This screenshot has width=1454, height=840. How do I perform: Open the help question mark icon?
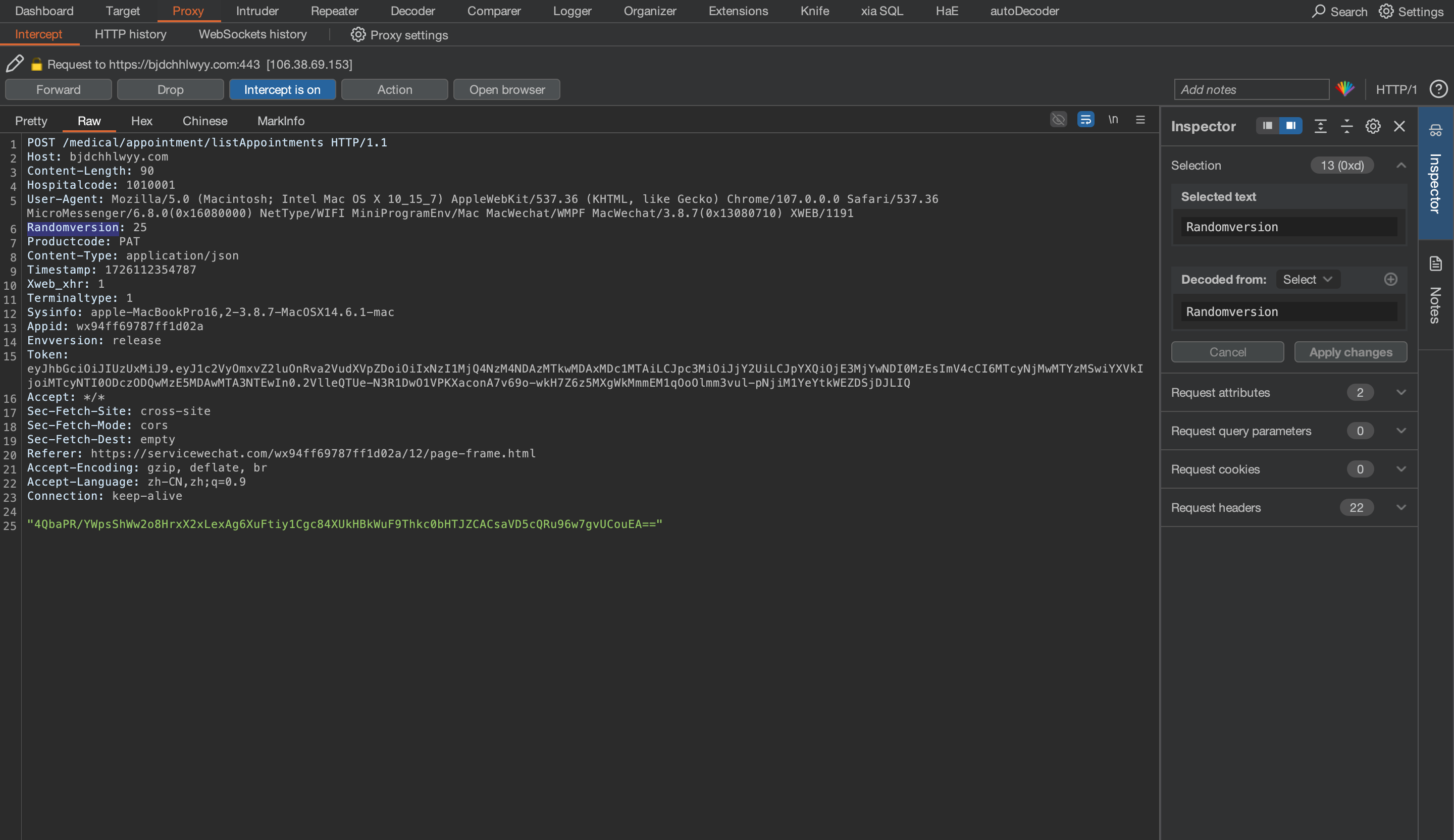(1438, 89)
